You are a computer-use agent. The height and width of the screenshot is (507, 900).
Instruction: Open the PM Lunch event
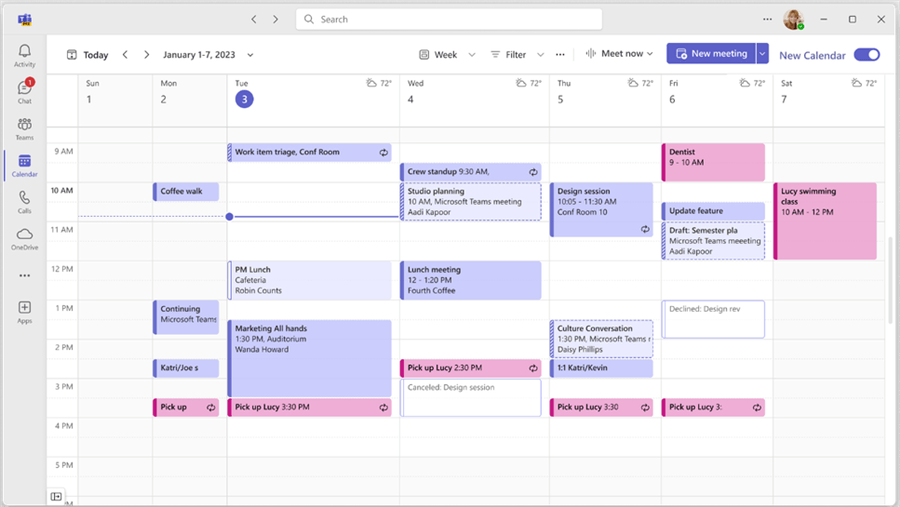(x=309, y=280)
